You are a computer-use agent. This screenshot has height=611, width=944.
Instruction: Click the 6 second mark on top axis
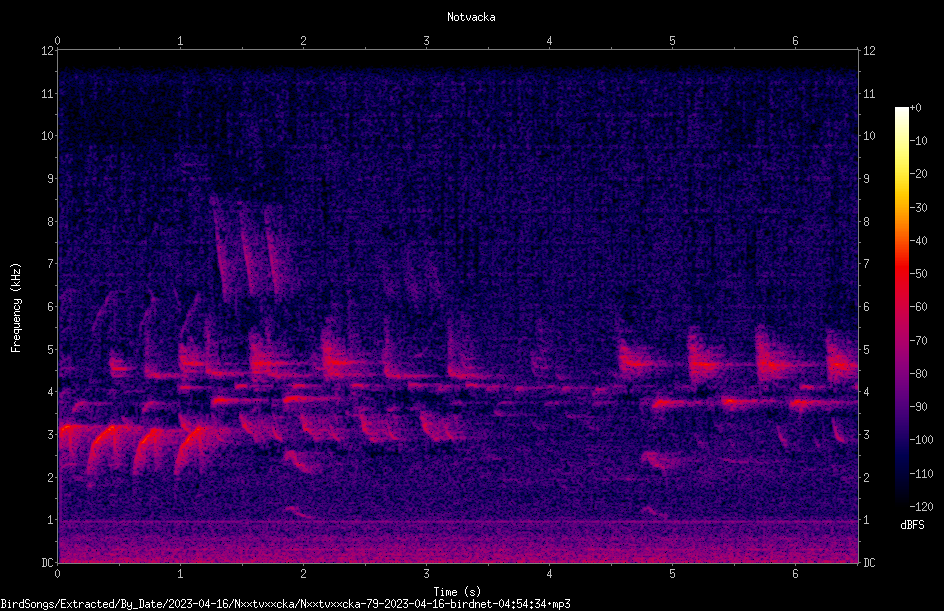click(795, 40)
